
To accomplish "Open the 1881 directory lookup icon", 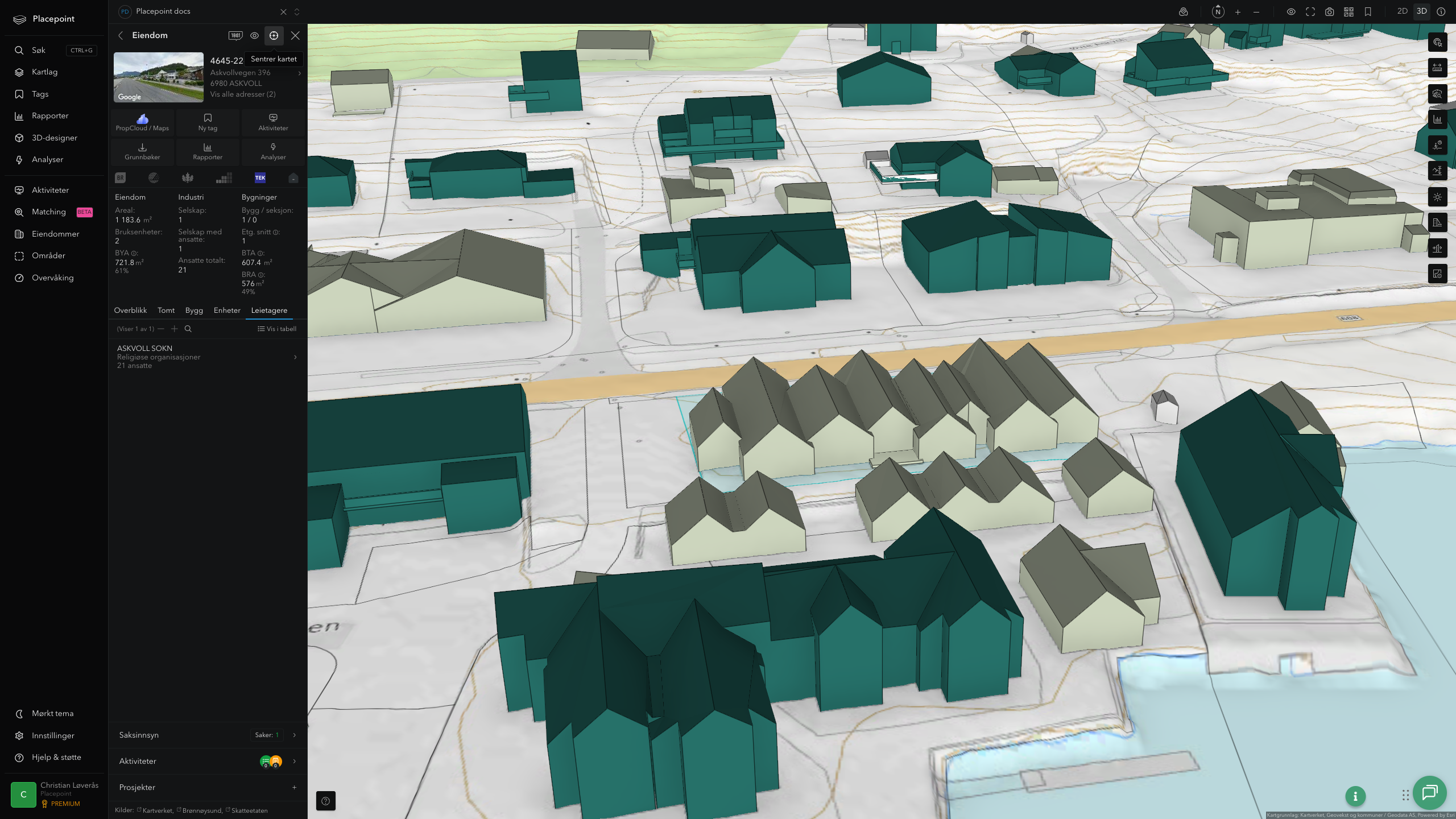I will coord(235,35).
